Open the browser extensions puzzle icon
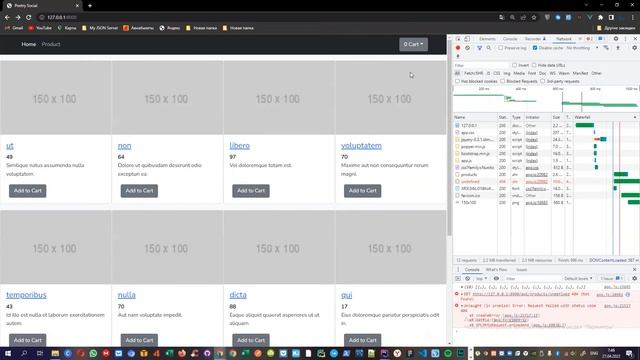The height and width of the screenshot is (360, 640). click(x=600, y=17)
